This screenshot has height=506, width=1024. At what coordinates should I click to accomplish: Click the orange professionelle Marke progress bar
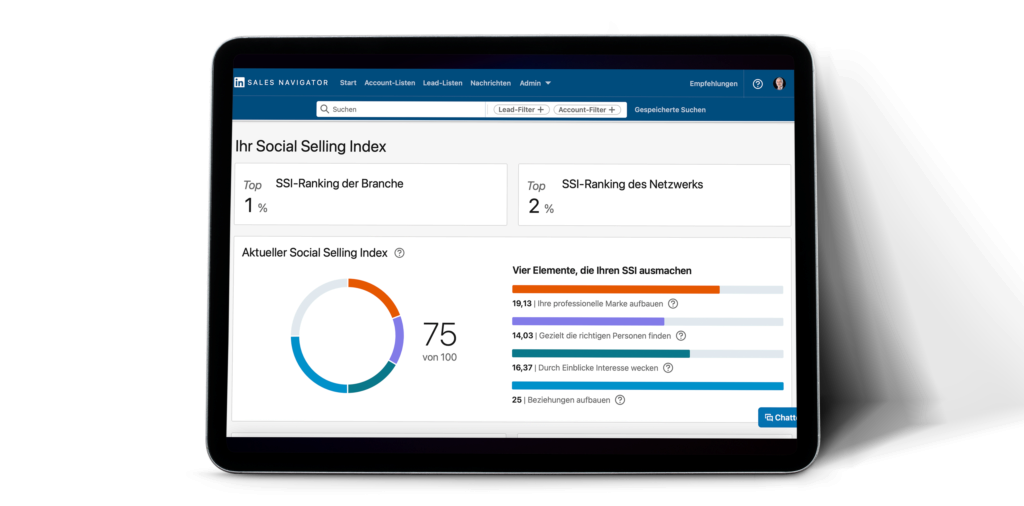click(647, 289)
